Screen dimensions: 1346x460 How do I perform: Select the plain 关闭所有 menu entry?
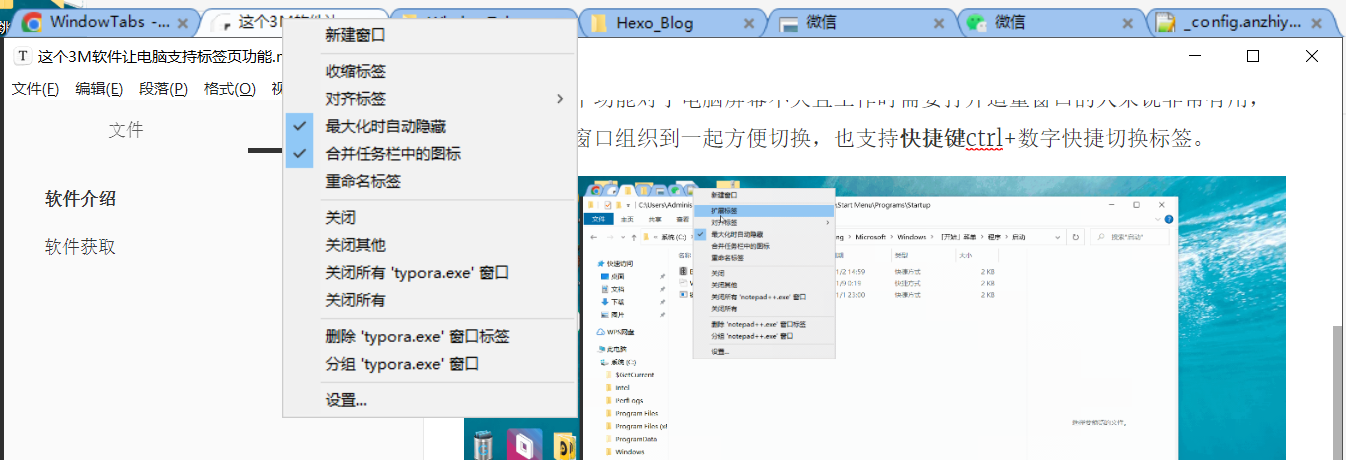coord(431,300)
